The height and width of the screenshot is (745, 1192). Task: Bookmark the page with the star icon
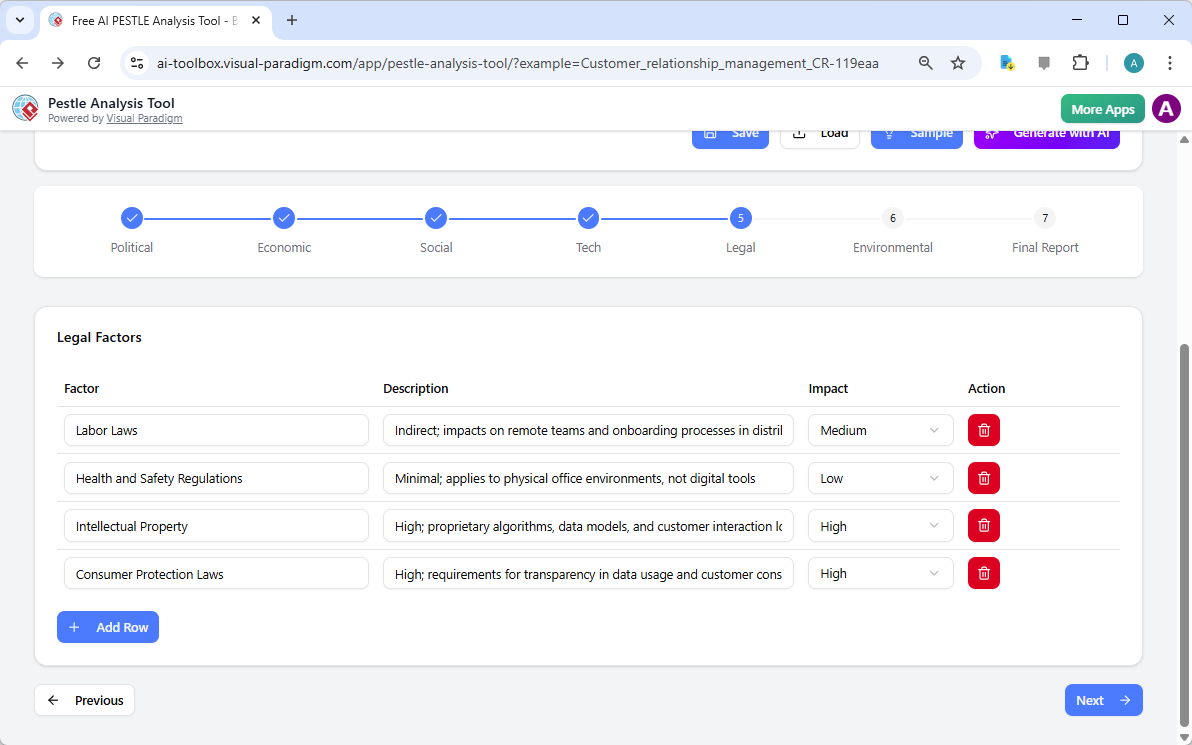(958, 62)
